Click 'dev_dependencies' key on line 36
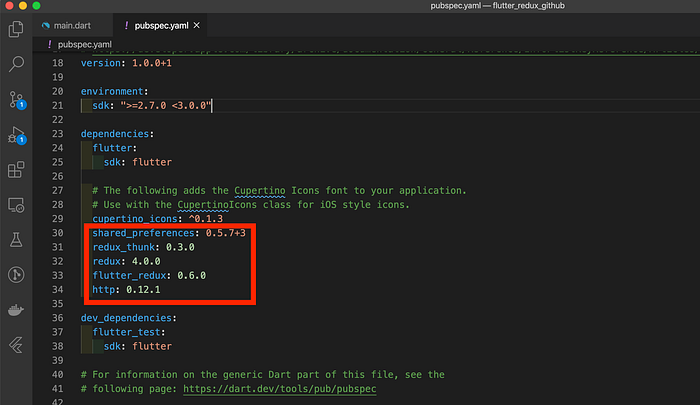This screenshot has width=700, height=405. coord(126,317)
